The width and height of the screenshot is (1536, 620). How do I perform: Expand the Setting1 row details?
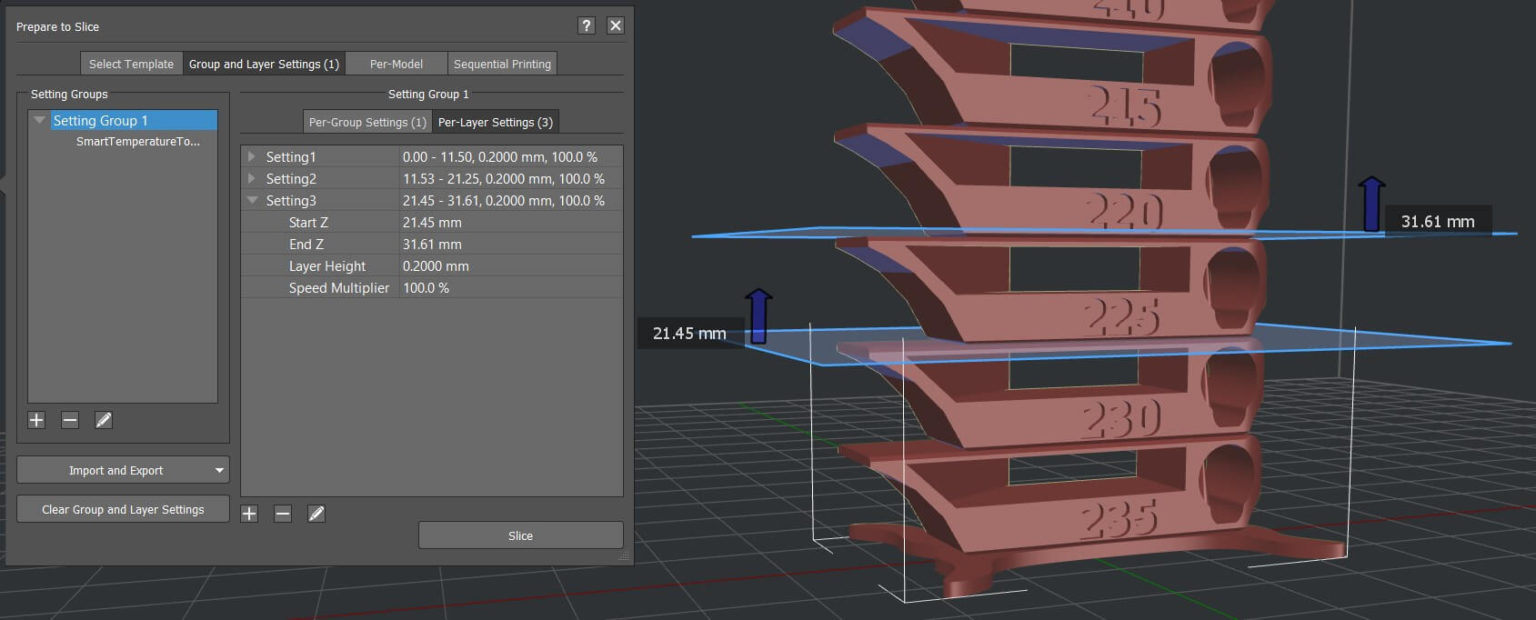tap(253, 157)
